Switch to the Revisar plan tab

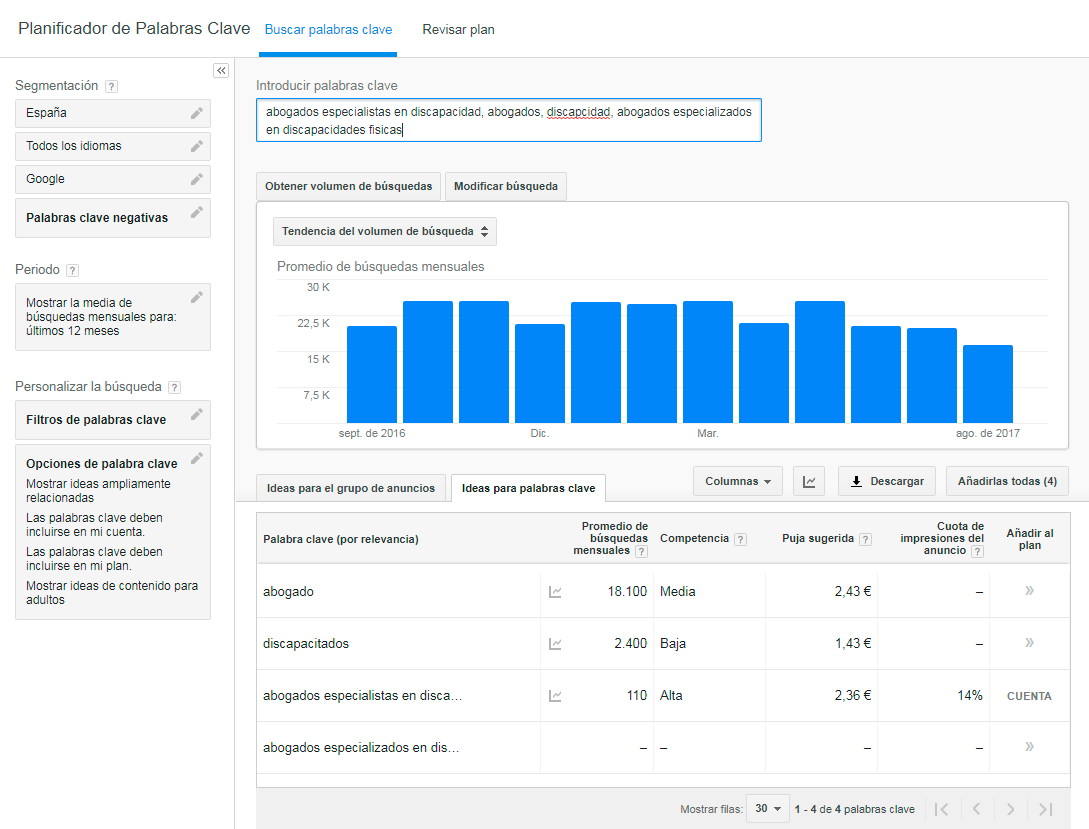(458, 30)
